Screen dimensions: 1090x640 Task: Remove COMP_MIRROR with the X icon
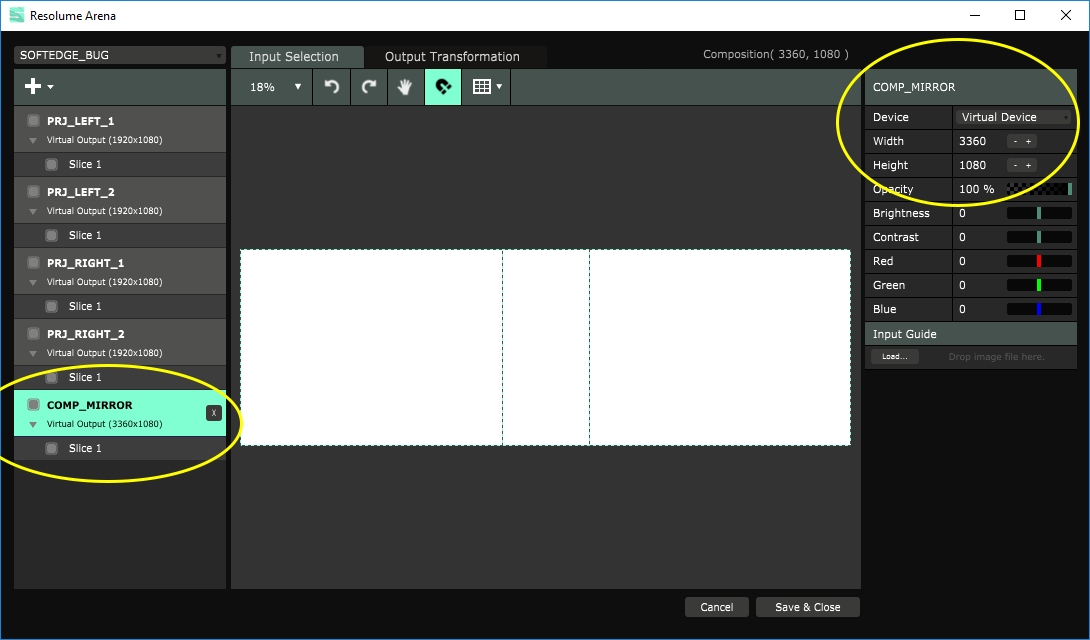point(213,413)
